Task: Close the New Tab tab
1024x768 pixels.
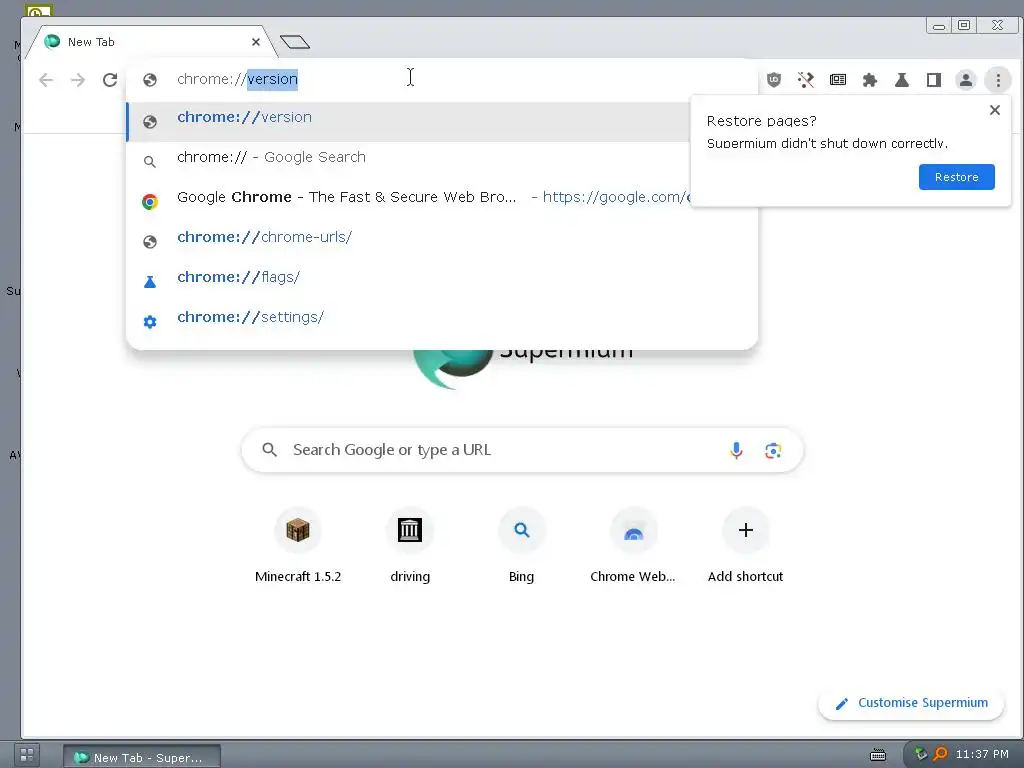Action: 256,42
